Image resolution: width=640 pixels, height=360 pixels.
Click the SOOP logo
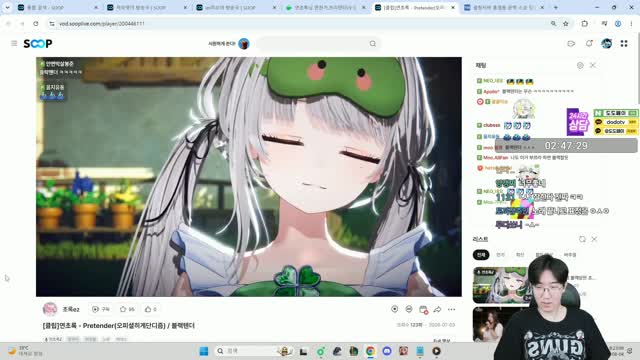(38, 43)
